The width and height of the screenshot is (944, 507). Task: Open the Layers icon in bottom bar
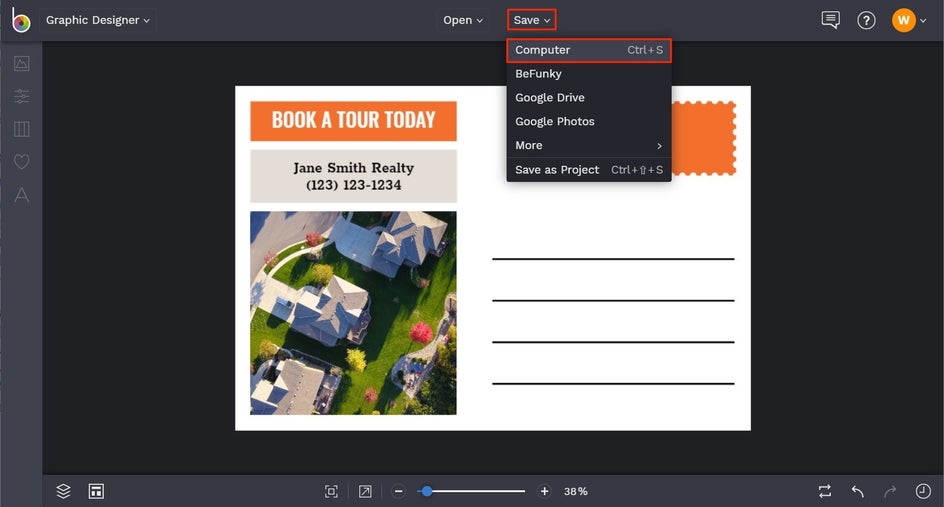tap(64, 491)
